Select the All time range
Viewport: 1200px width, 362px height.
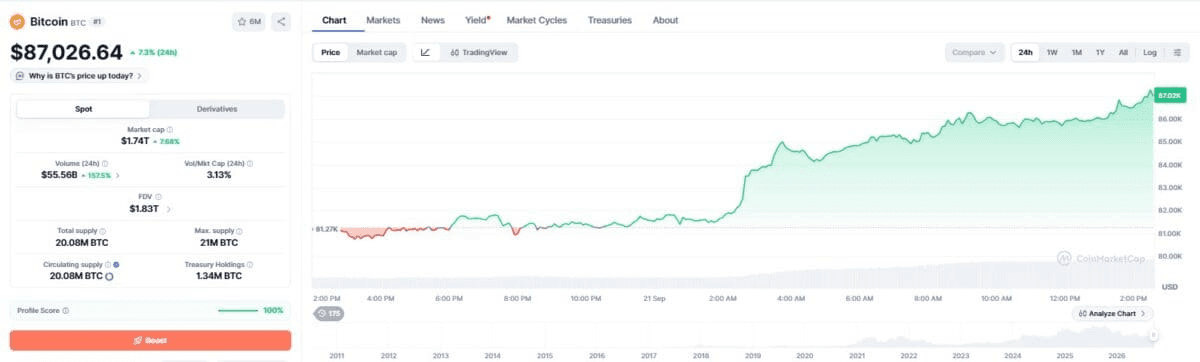1123,52
